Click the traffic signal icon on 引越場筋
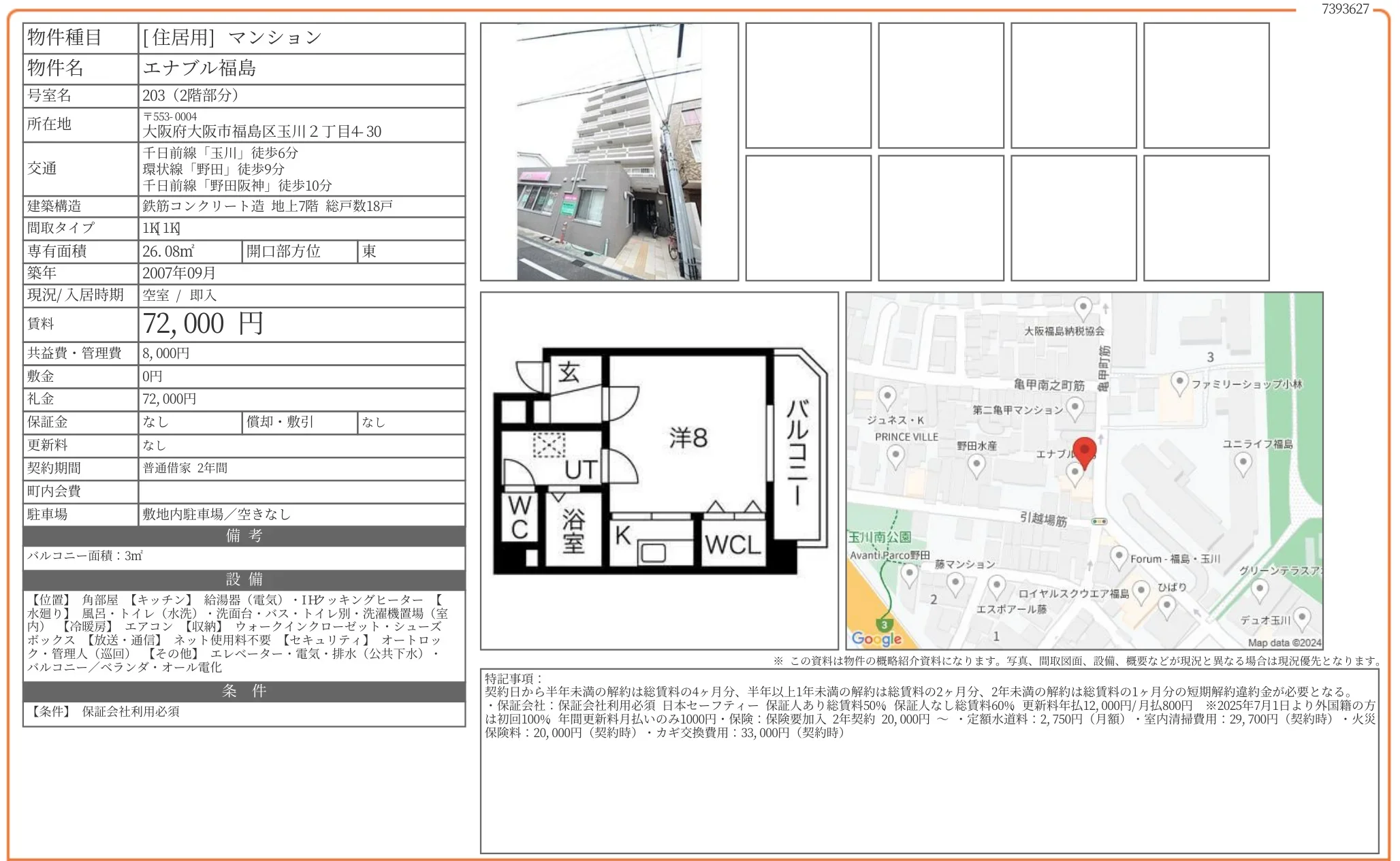This screenshot has width=1400, height=861. 1099,521
